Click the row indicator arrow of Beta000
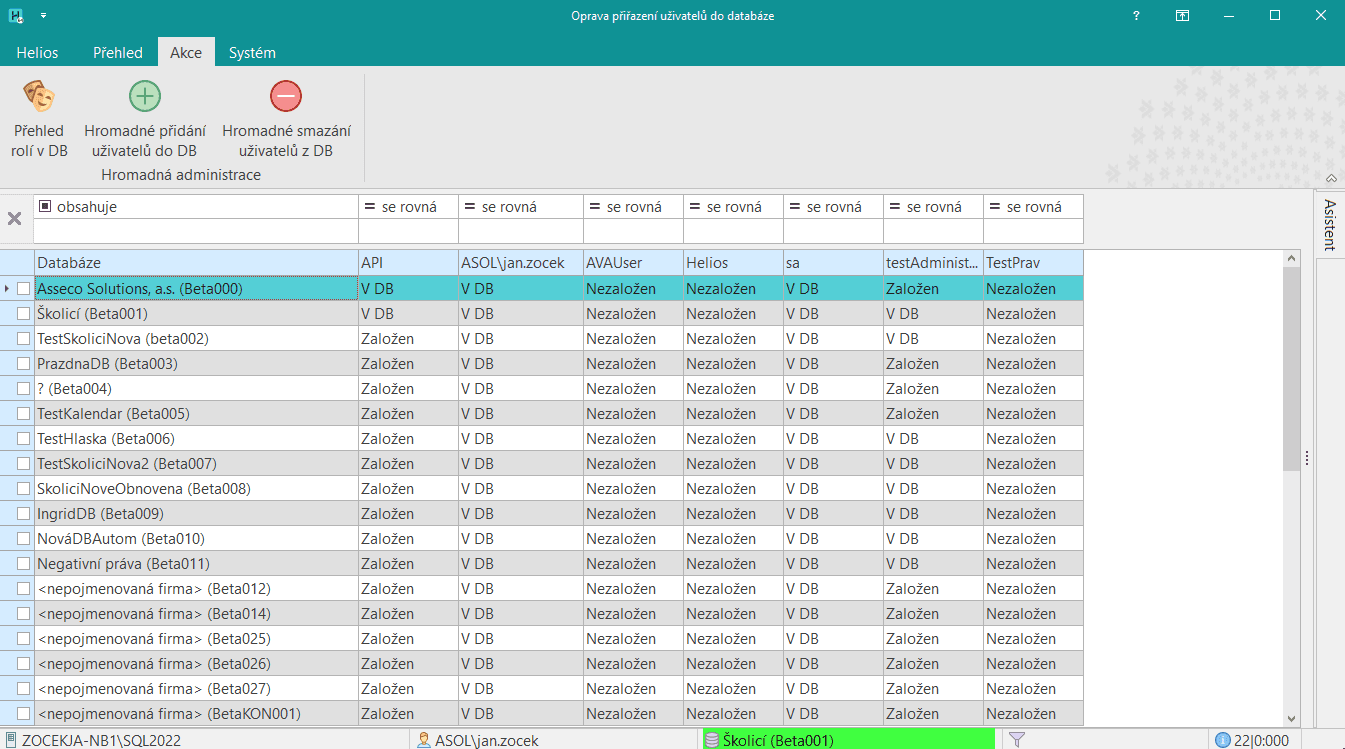1345x749 pixels. [8, 289]
